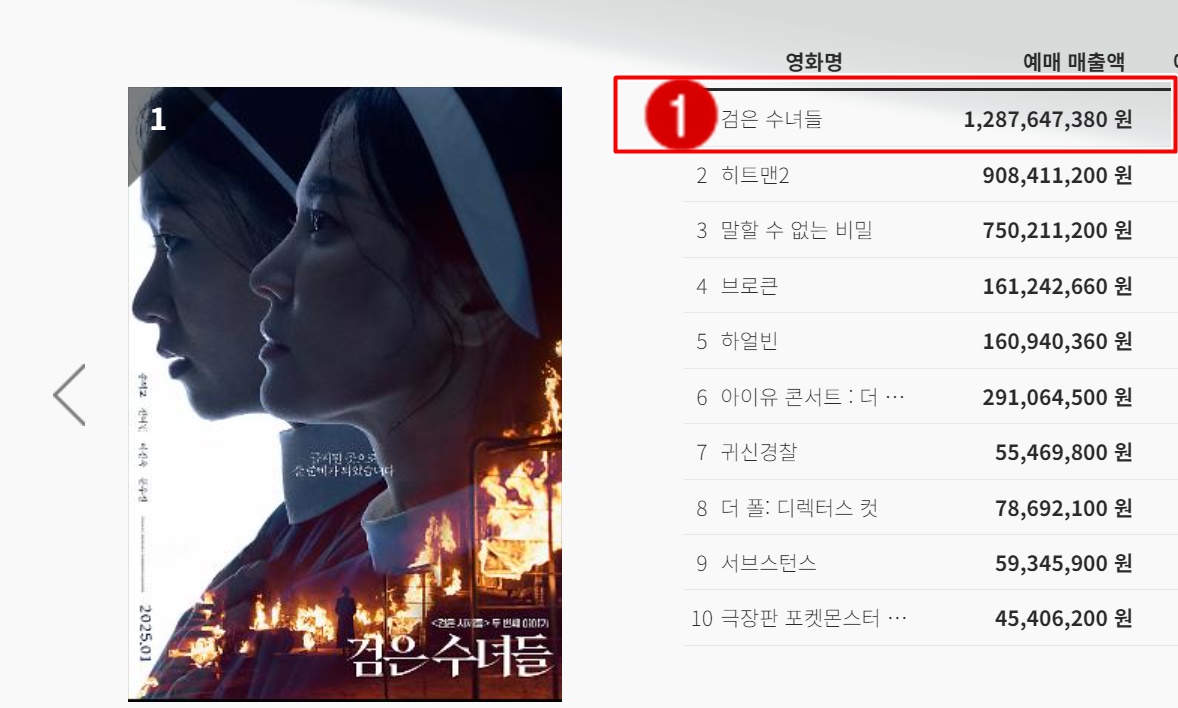Click the 예매 매출액 column header
This screenshot has width=1178, height=708.
[x=1074, y=62]
